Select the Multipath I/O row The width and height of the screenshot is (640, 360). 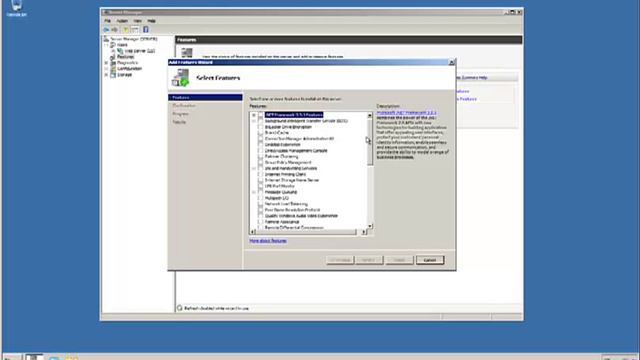pyautogui.click(x=276, y=198)
